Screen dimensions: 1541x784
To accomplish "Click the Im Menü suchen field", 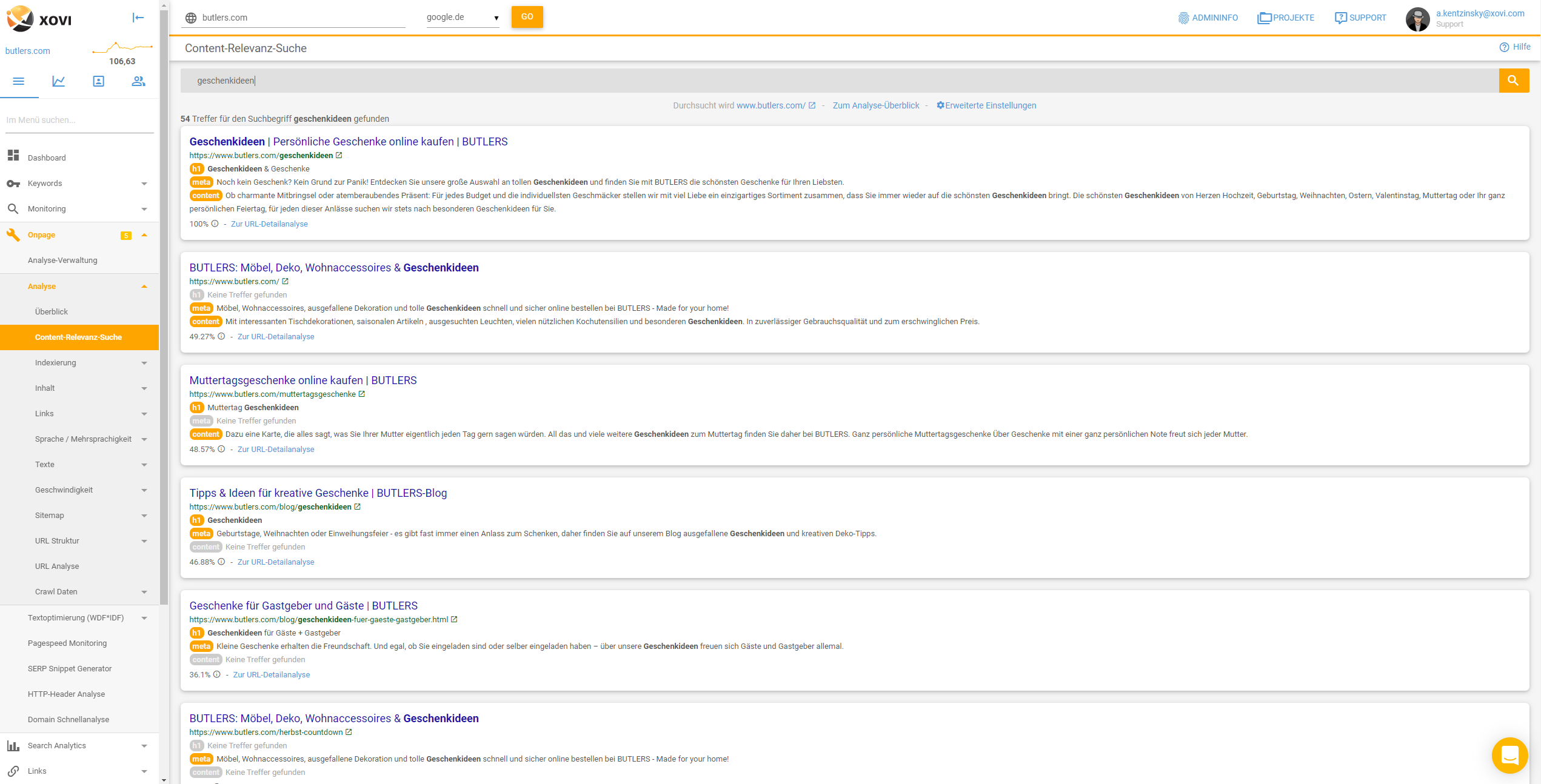I will pos(79,120).
